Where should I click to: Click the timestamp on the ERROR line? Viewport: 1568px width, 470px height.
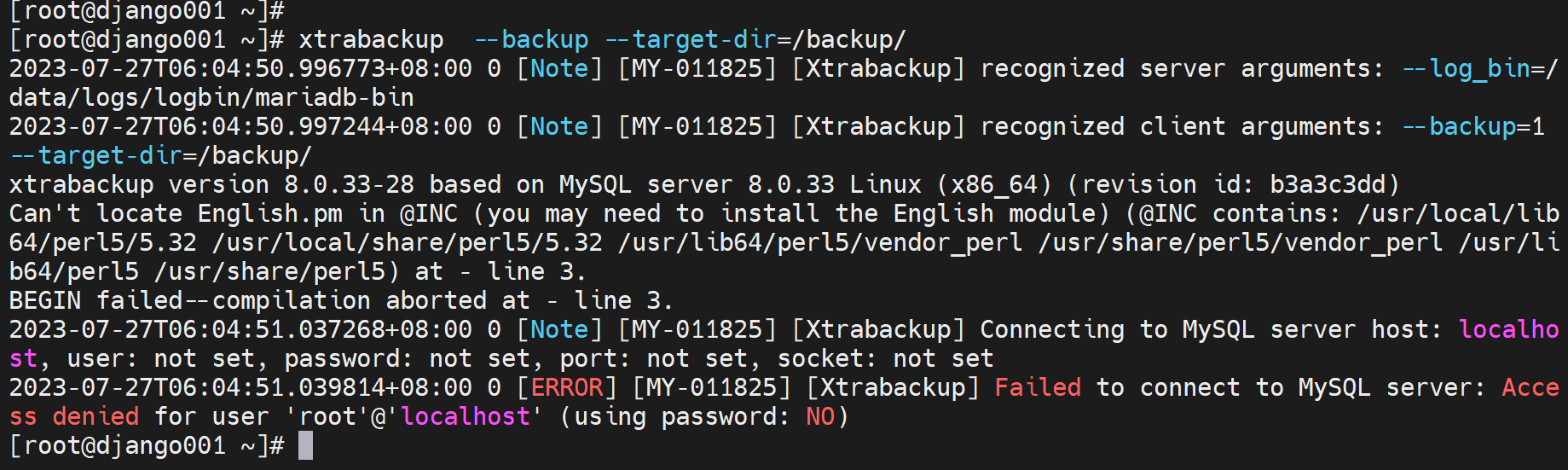pos(240,387)
